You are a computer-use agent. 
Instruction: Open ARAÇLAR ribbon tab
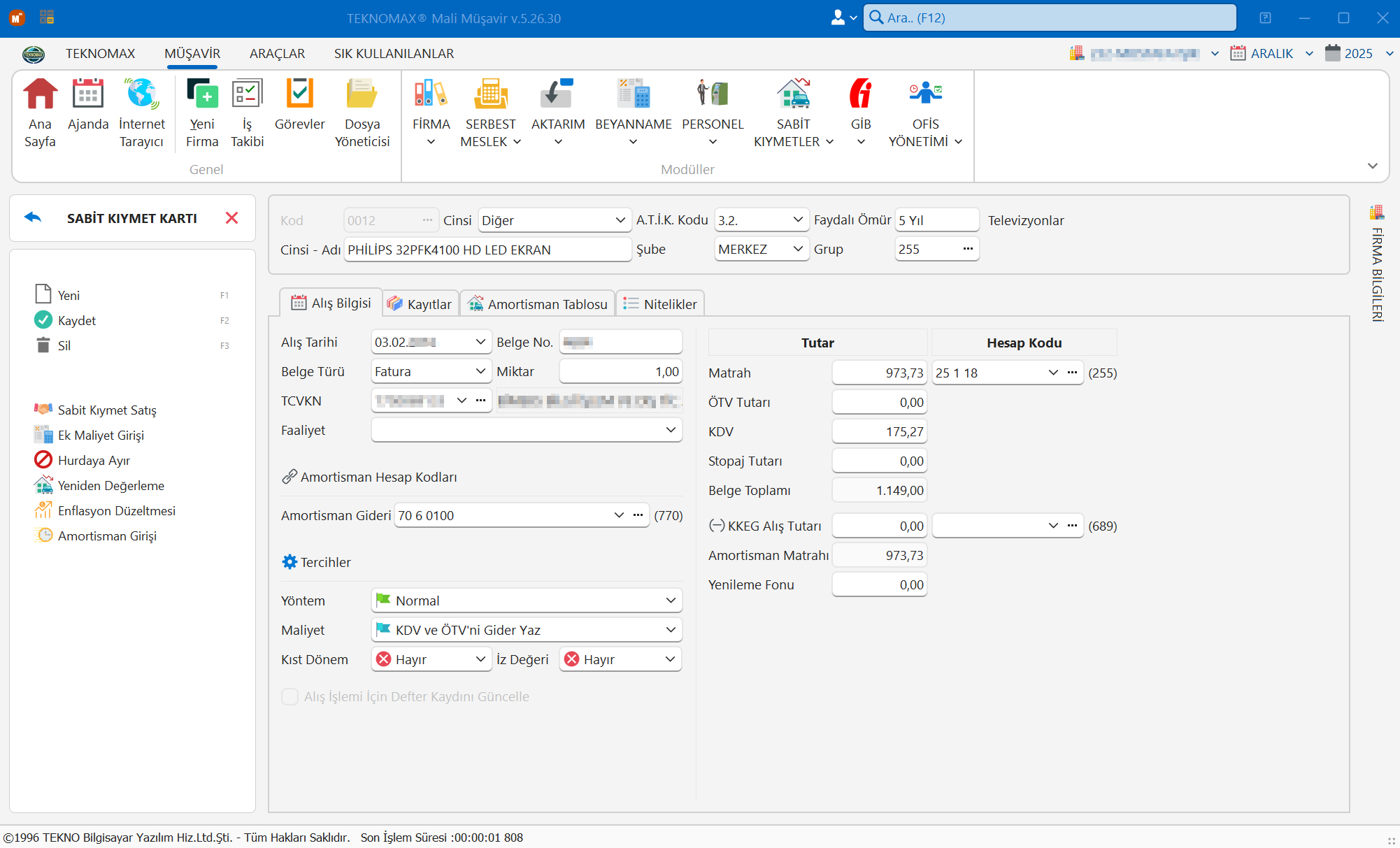[277, 53]
